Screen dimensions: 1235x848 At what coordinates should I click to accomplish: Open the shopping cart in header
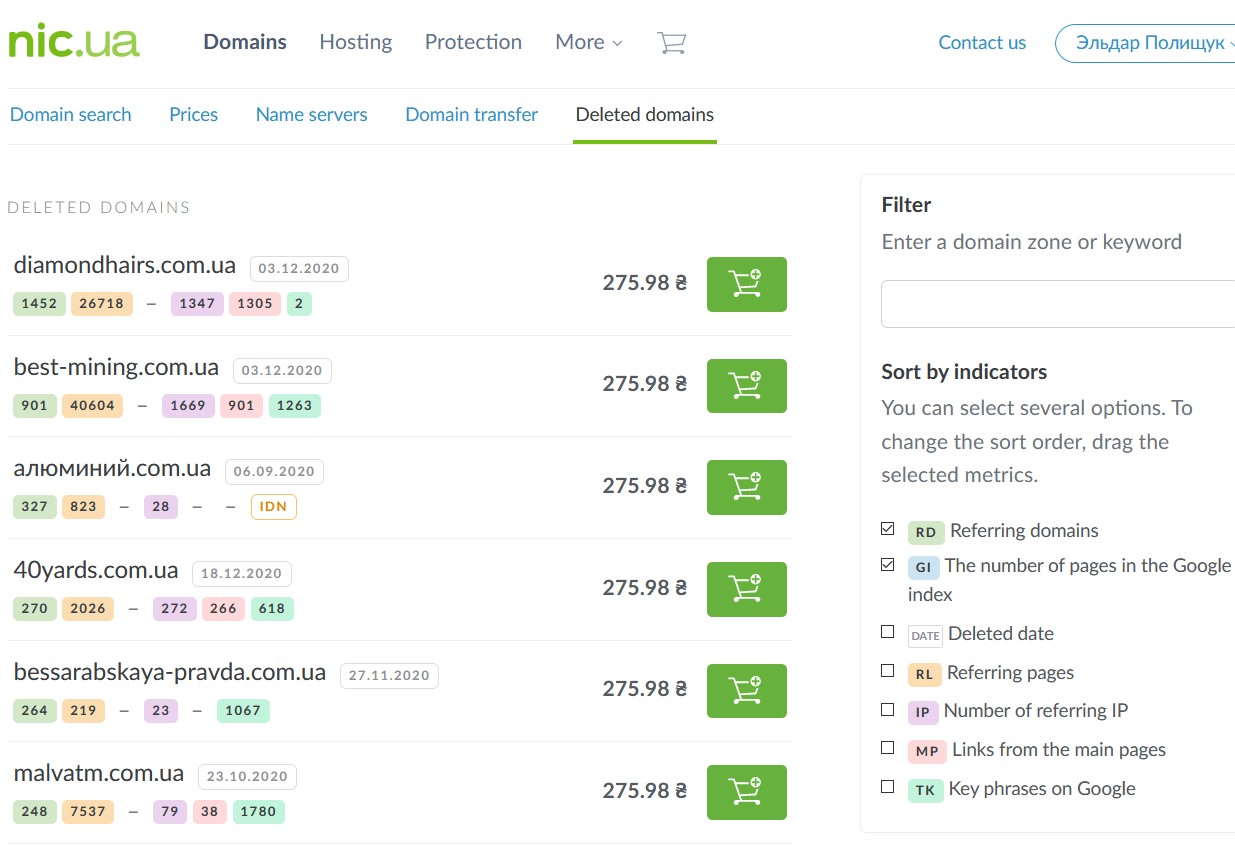tap(671, 43)
